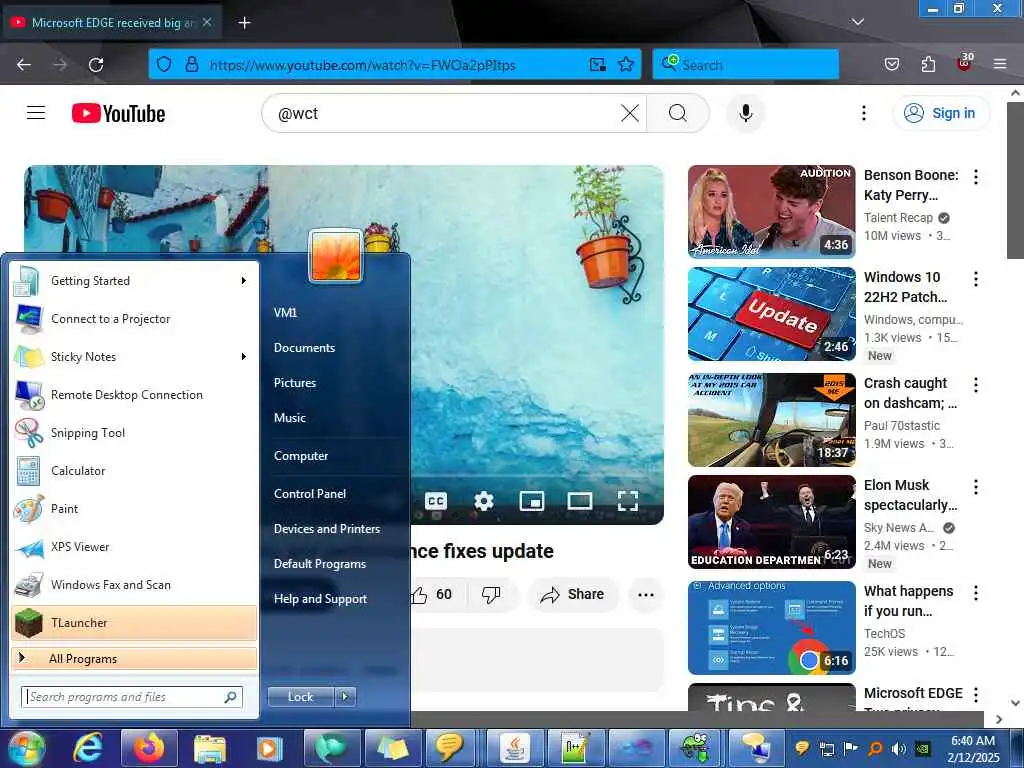Open more actions ellipsis under video
Image resolution: width=1024 pixels, height=768 pixels.
[646, 594]
